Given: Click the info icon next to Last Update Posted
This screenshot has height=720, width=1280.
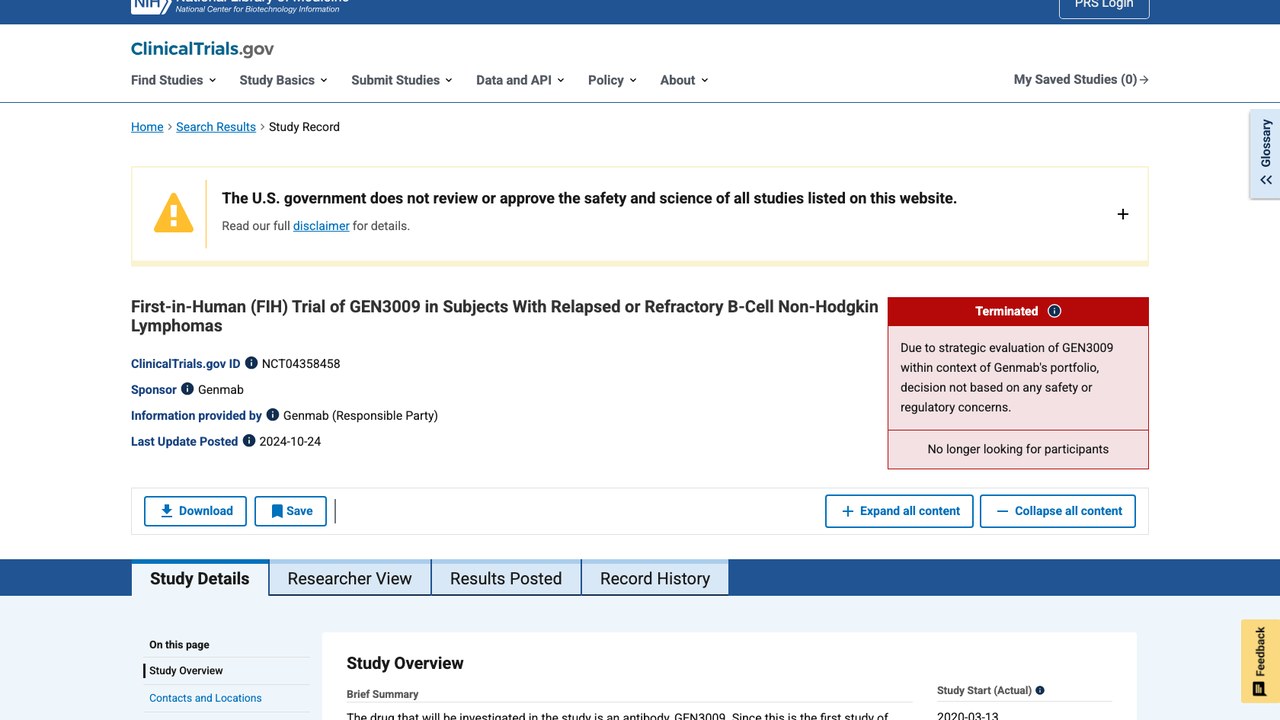Looking at the screenshot, I should [x=249, y=441].
